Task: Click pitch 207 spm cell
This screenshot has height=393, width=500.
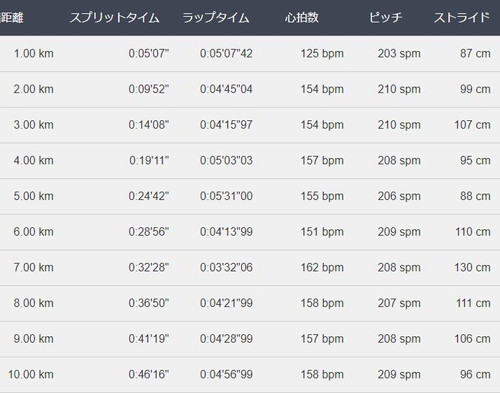Action: [x=399, y=303]
